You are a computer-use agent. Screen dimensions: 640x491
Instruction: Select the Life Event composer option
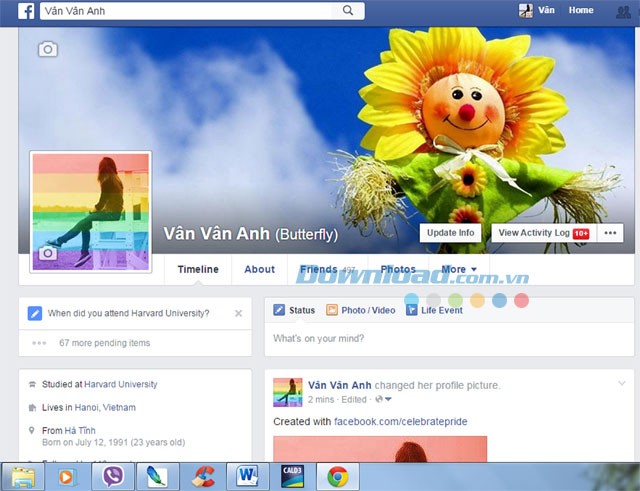coord(434,310)
